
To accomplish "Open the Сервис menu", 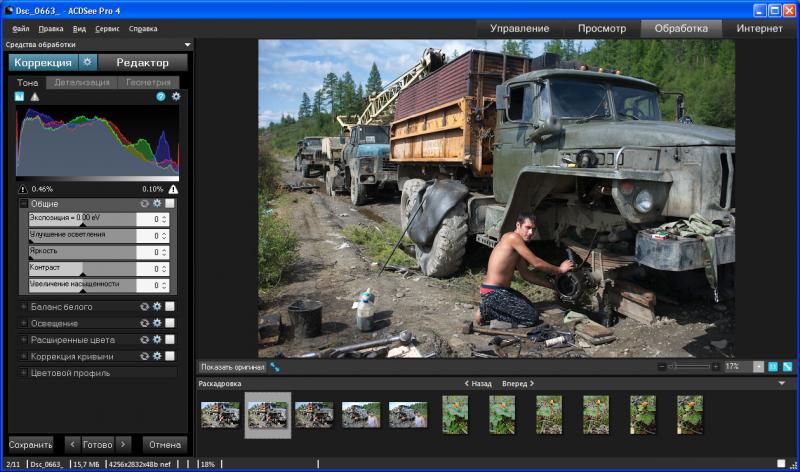I will 107,29.
